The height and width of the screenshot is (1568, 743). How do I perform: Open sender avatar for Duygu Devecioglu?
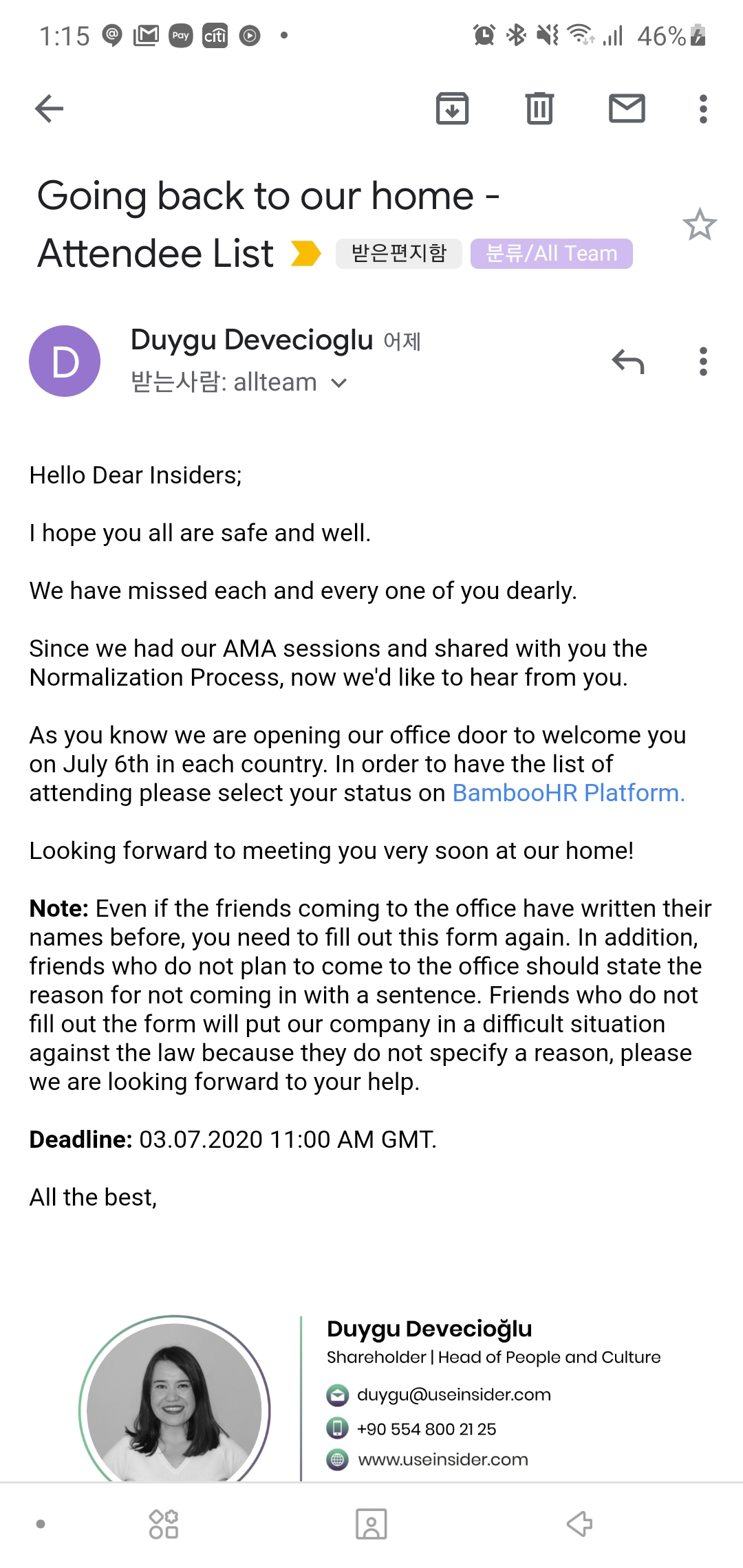[65, 361]
